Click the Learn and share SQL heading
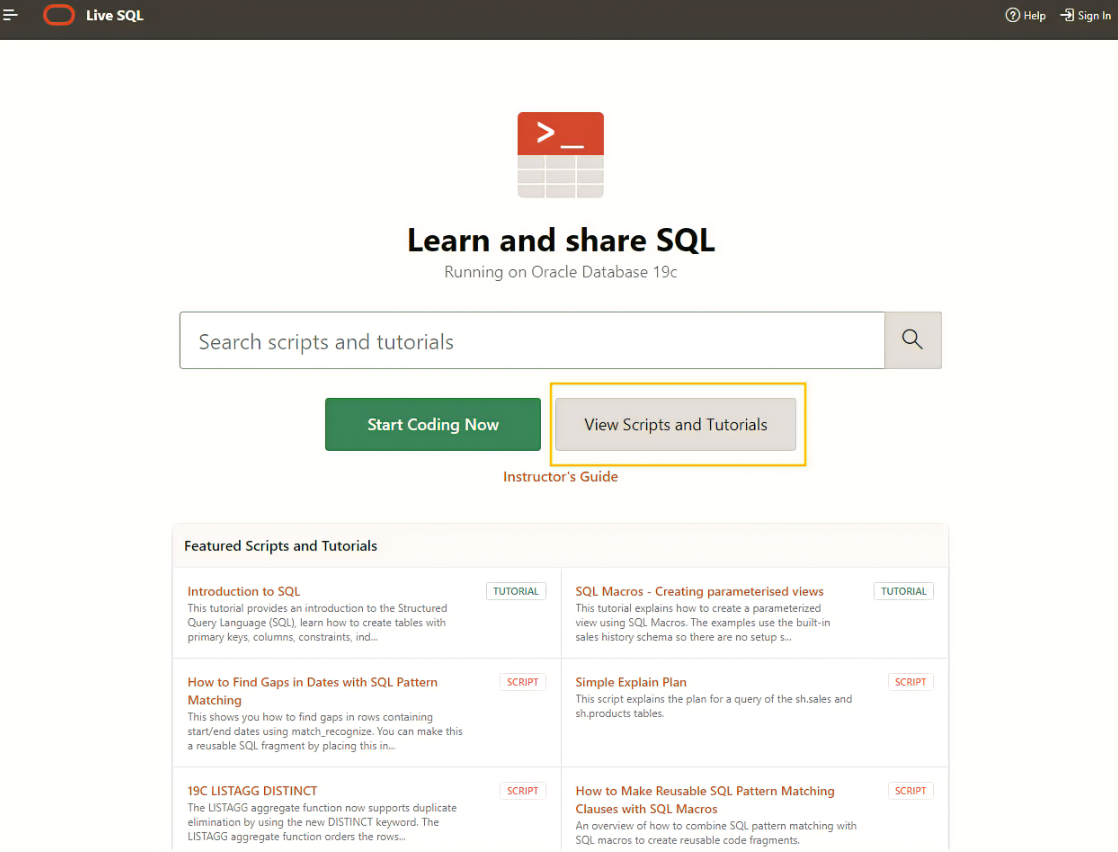This screenshot has height=852, width=1118. click(560, 240)
